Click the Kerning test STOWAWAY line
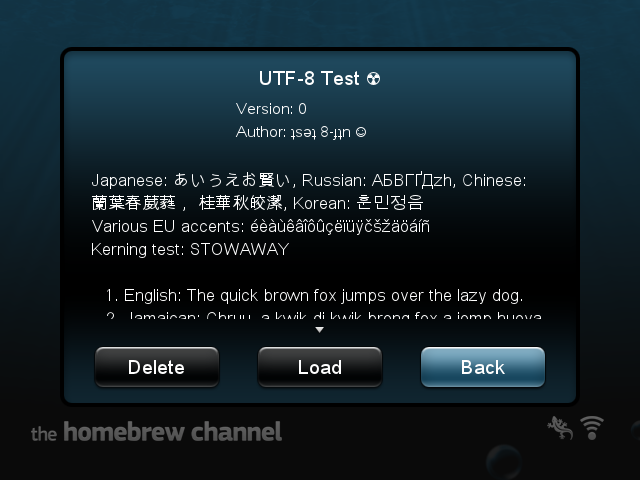 tap(190, 249)
